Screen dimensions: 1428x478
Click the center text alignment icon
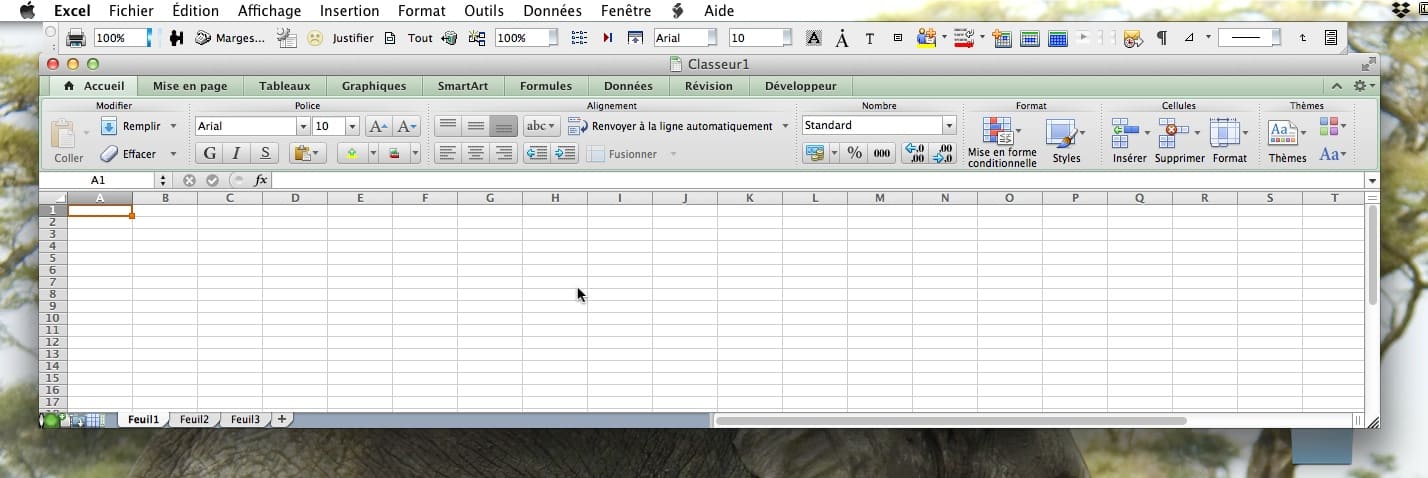click(476, 153)
